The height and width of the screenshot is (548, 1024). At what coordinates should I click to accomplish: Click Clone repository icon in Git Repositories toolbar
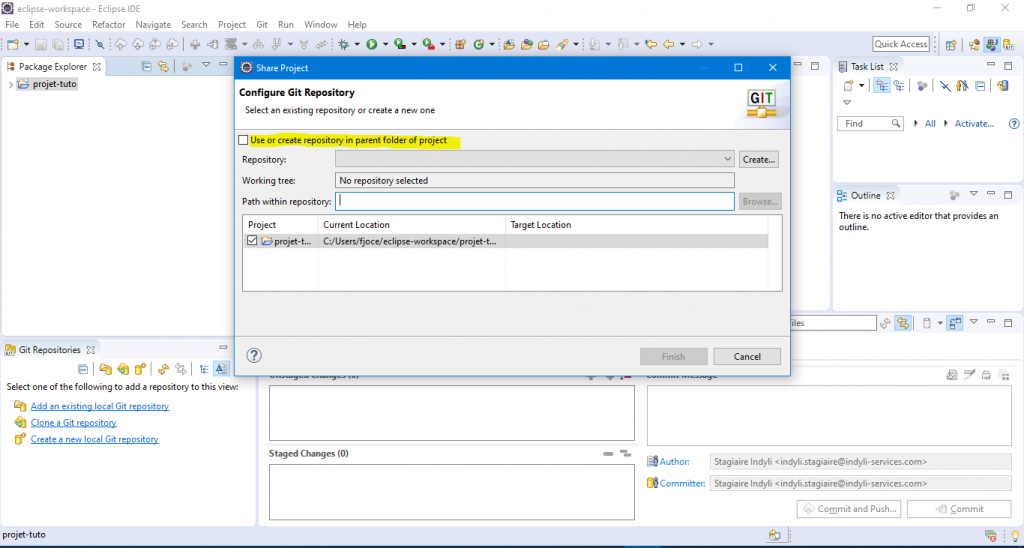(123, 368)
